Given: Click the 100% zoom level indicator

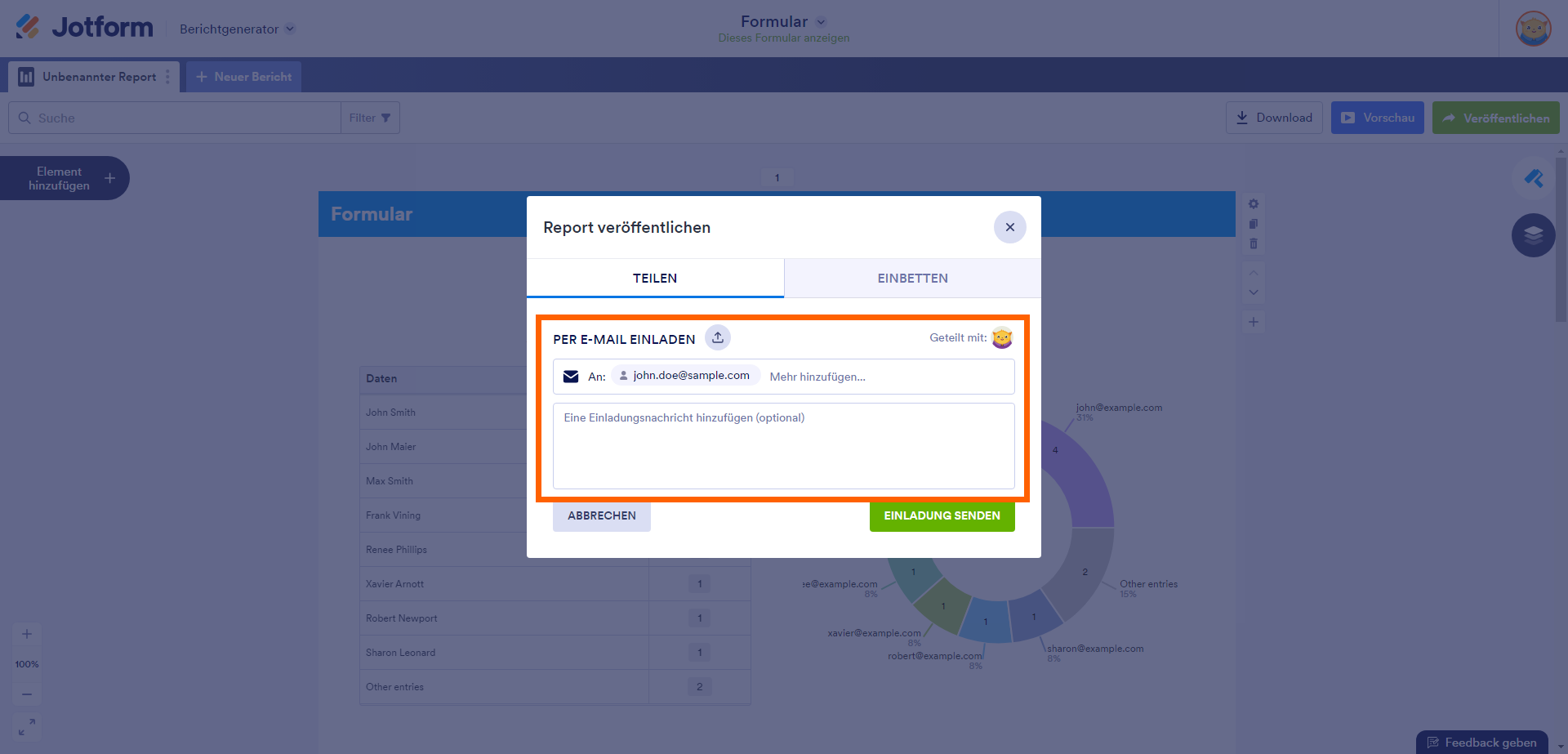Looking at the screenshot, I should pyautogui.click(x=27, y=664).
